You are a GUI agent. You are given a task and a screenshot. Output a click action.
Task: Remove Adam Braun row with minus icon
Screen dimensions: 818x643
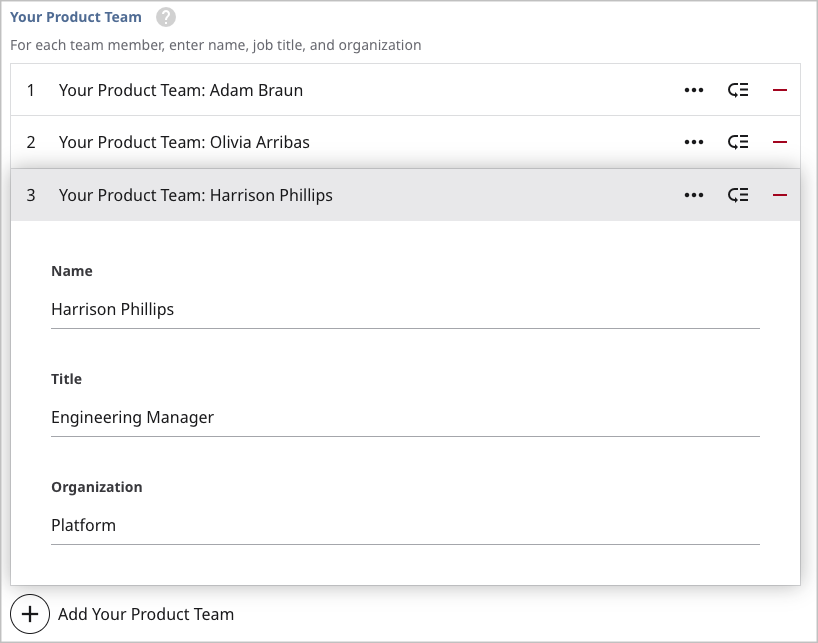(780, 90)
